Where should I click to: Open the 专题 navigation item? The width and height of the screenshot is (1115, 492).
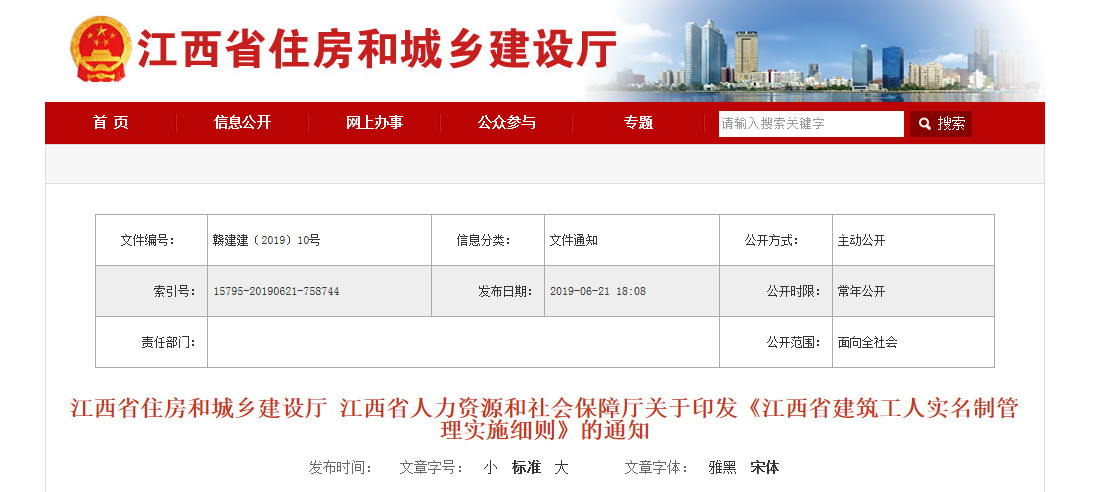coord(638,123)
